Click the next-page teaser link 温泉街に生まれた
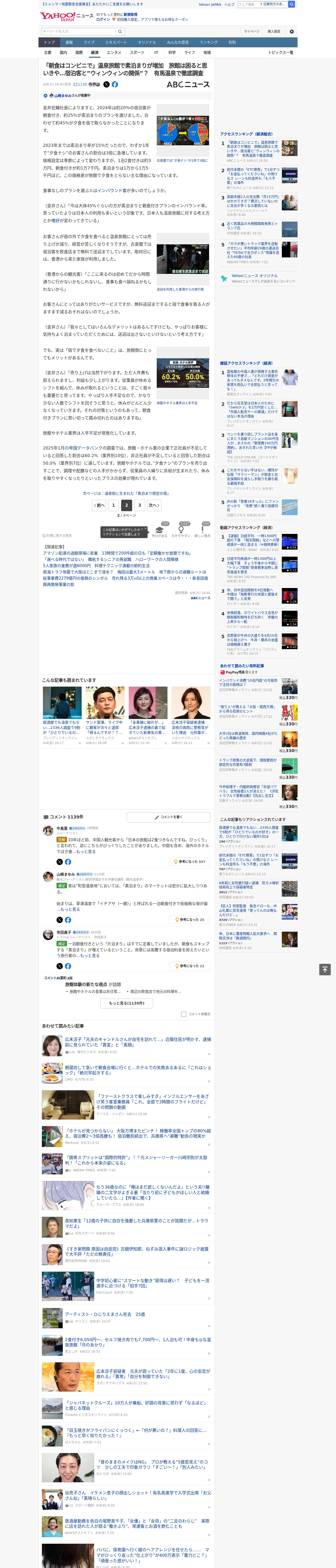 click(x=126, y=493)
